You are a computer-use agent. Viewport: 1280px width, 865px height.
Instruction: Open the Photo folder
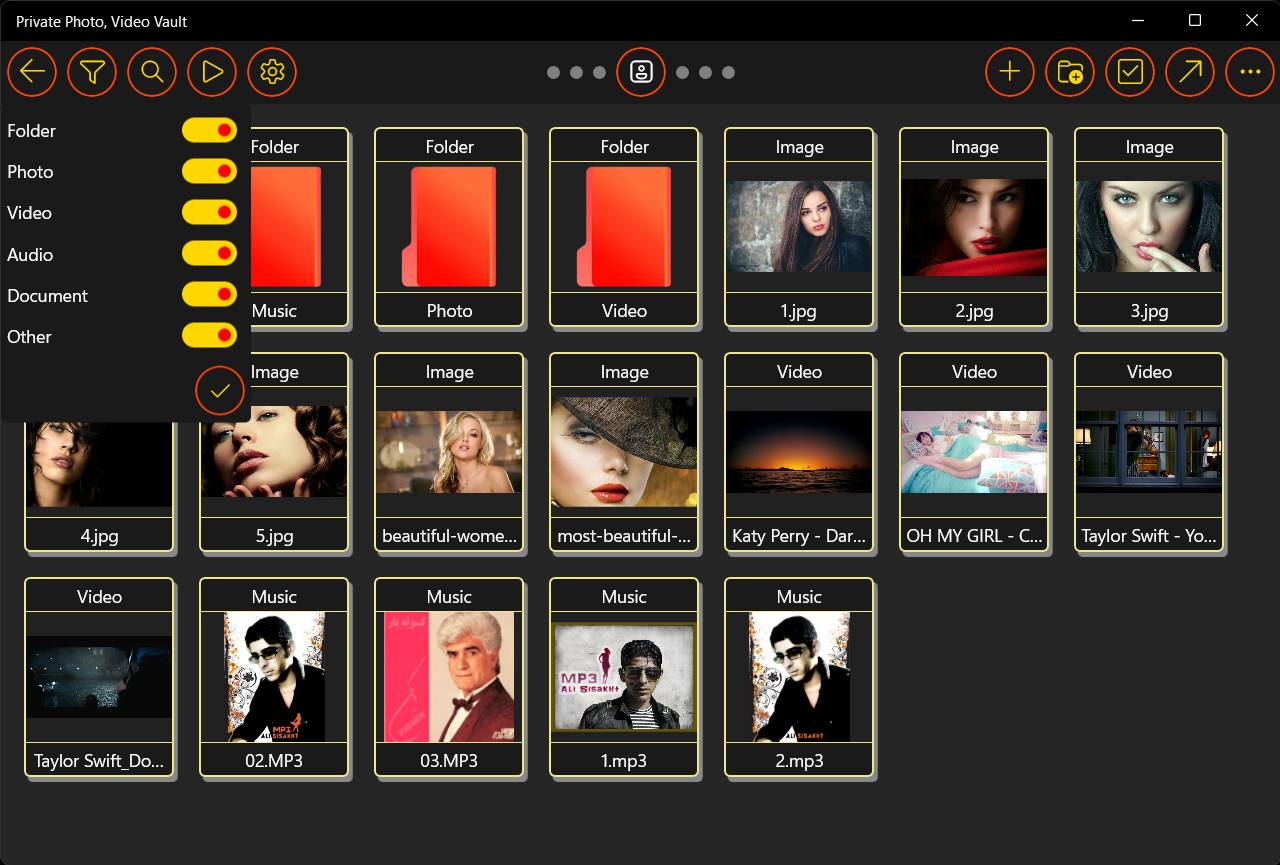tap(448, 227)
